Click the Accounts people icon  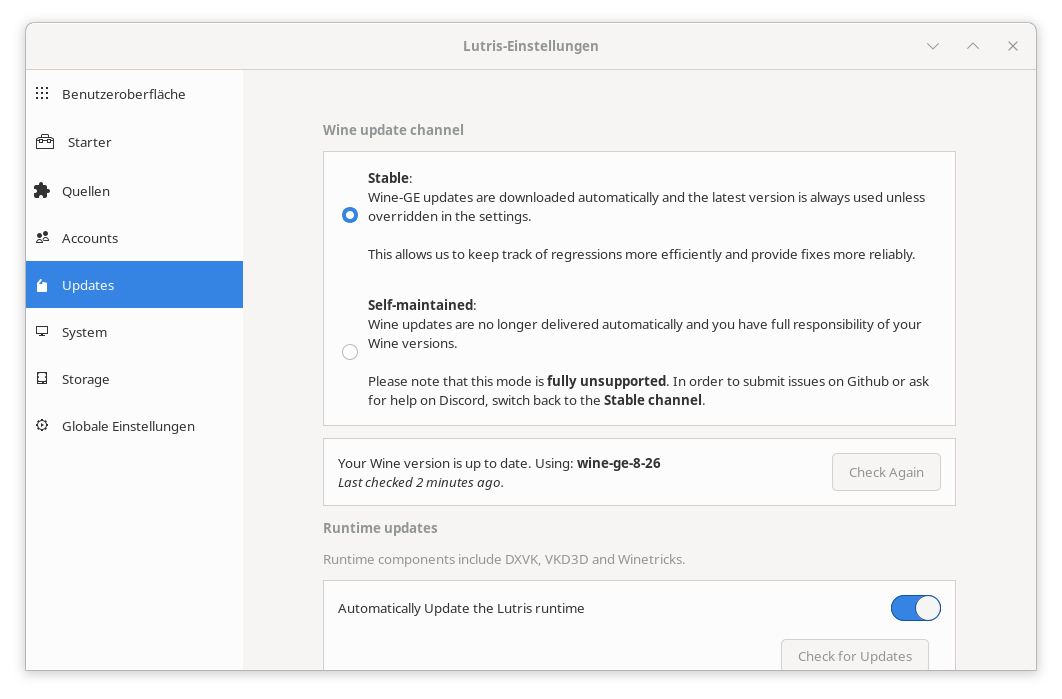coord(42,238)
